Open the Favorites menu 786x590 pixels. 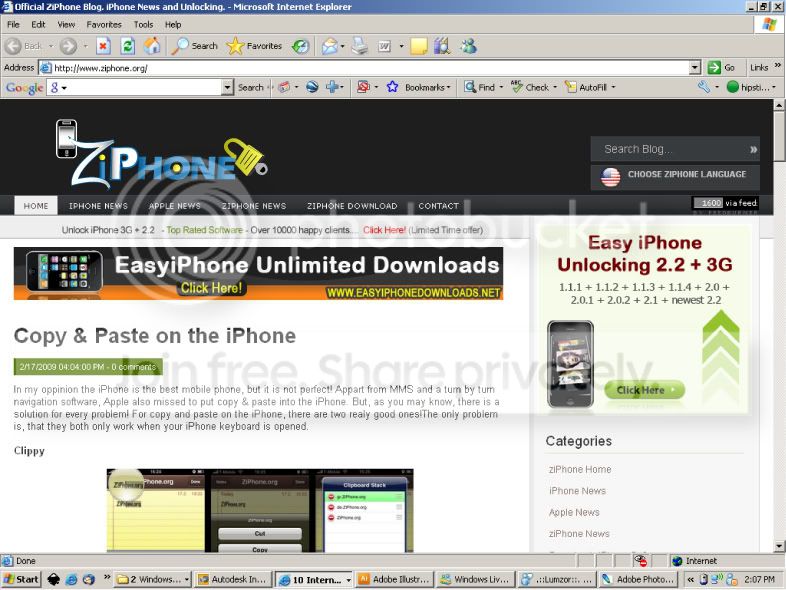click(x=104, y=25)
